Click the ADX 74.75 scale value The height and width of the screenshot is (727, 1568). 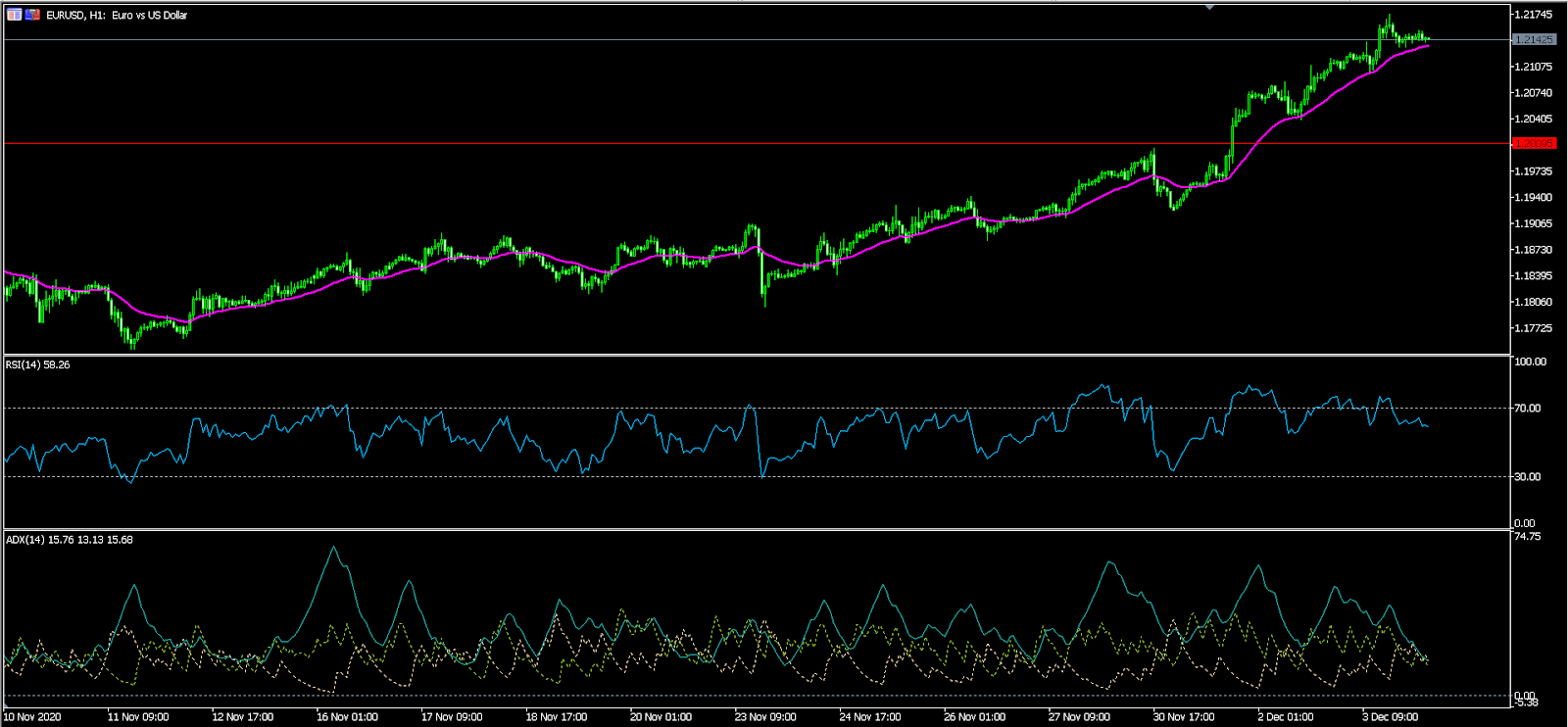1528,537
